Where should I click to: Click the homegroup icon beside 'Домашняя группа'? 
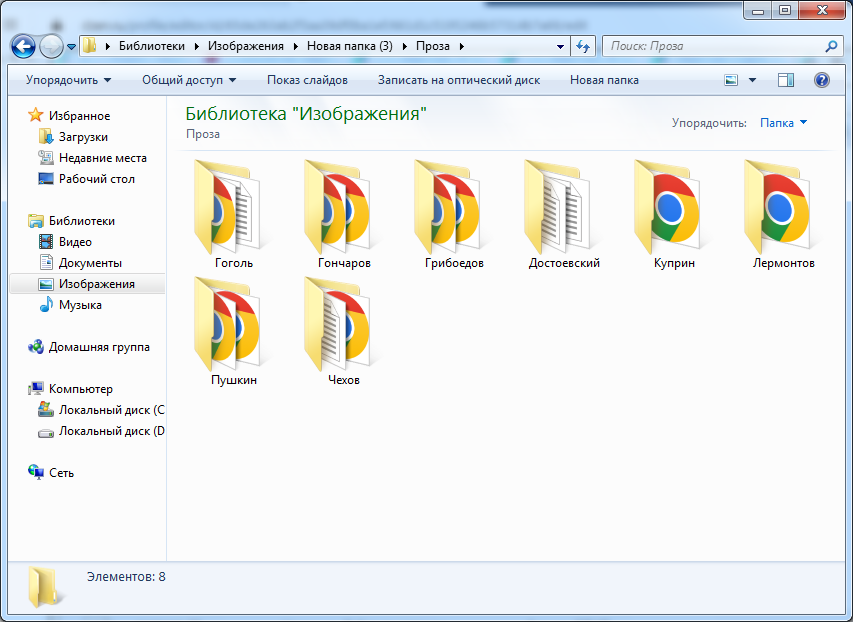36,347
